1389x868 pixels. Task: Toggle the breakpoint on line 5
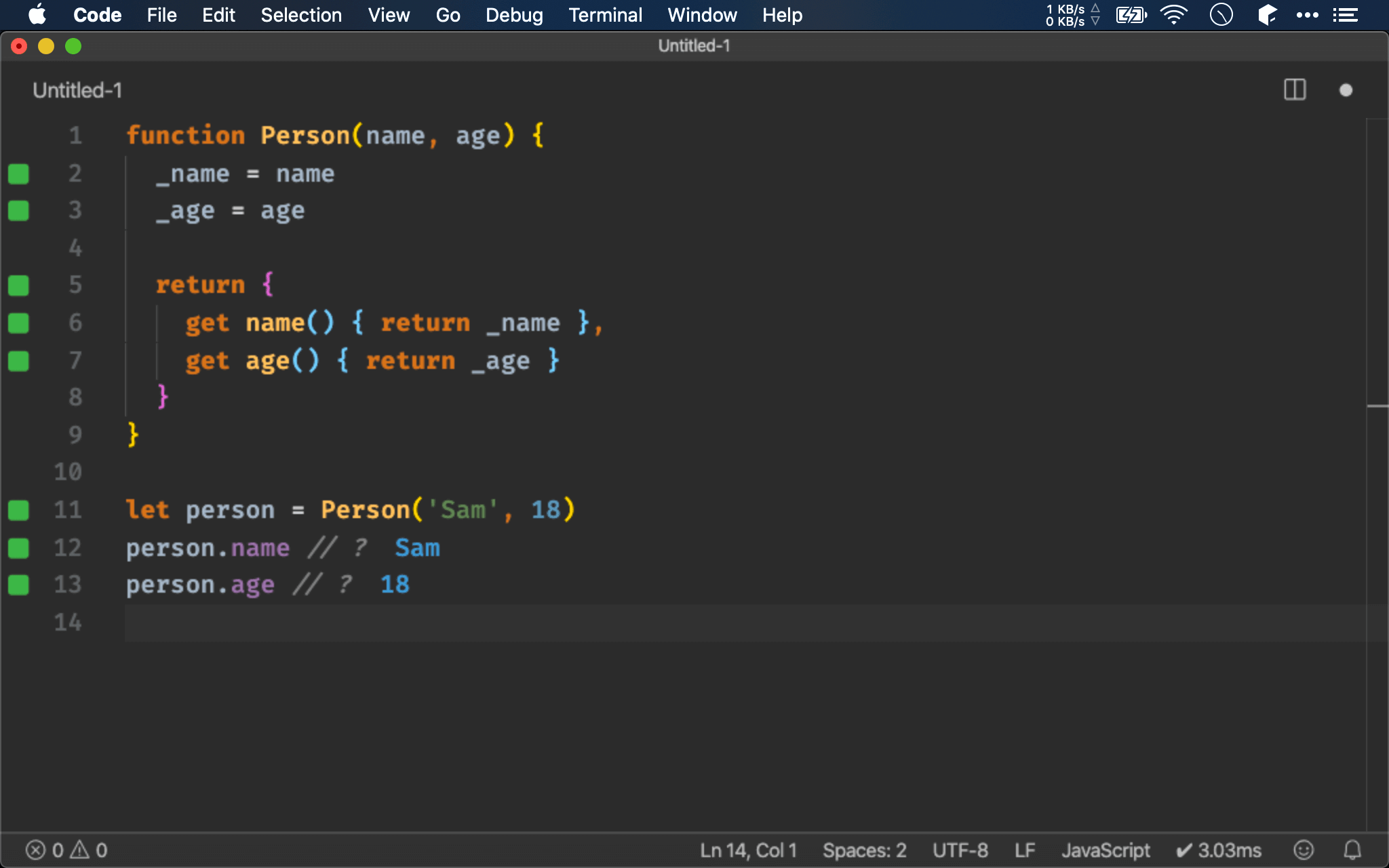pos(18,285)
